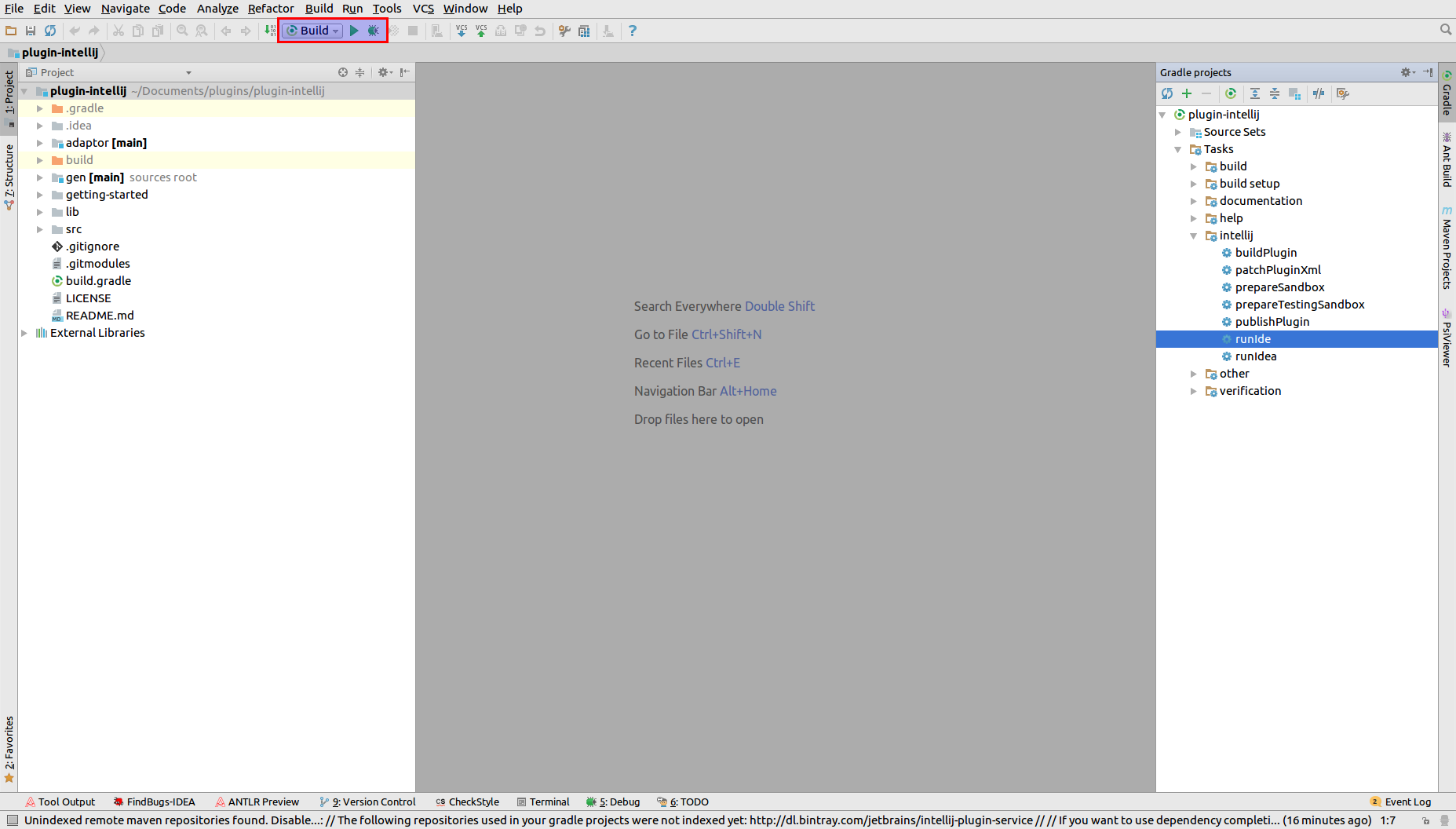Open Gradle settings wrench icon
This screenshot has width=1456, height=829.
tap(1343, 93)
